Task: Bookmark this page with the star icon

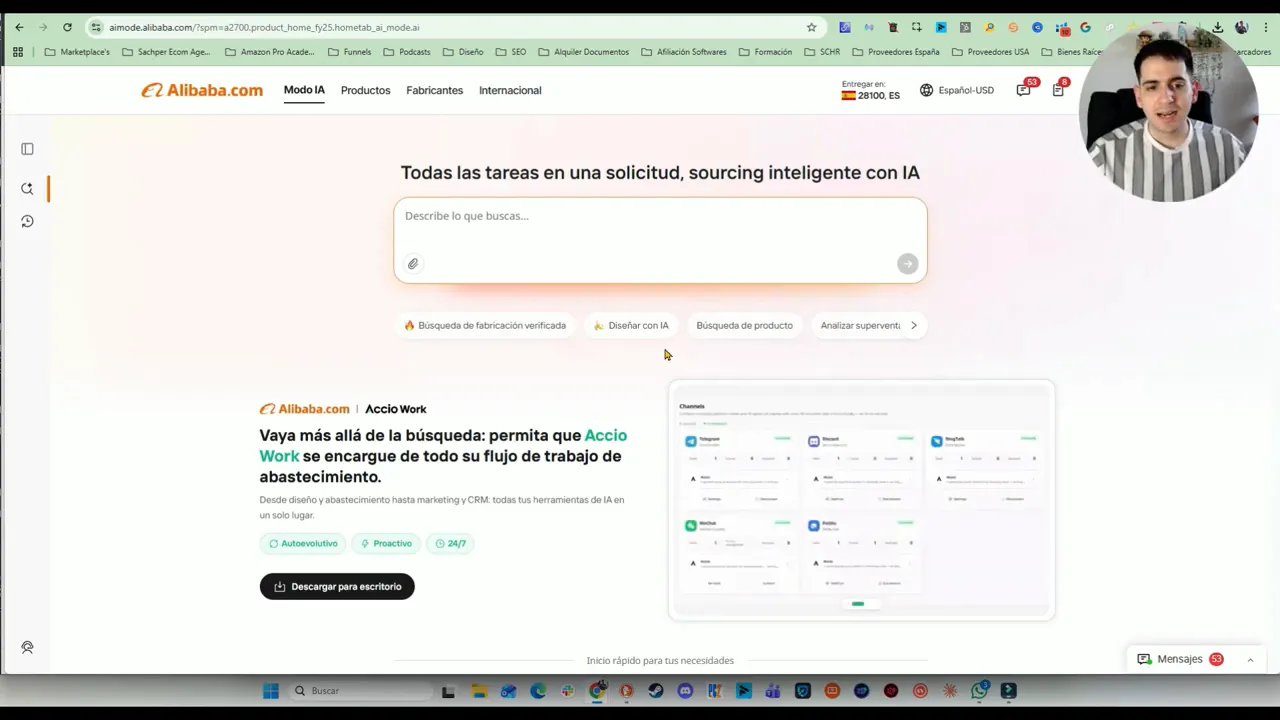Action: click(811, 27)
